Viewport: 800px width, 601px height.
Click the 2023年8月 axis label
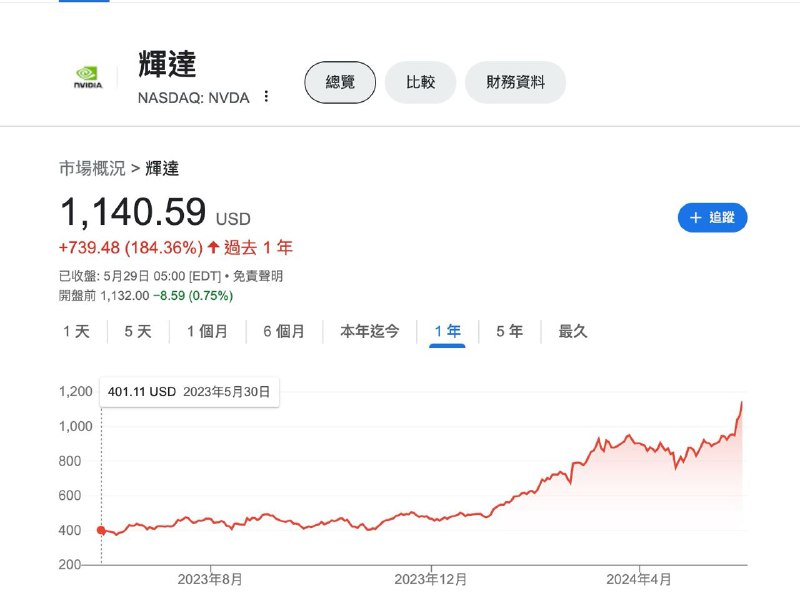[x=210, y=580]
